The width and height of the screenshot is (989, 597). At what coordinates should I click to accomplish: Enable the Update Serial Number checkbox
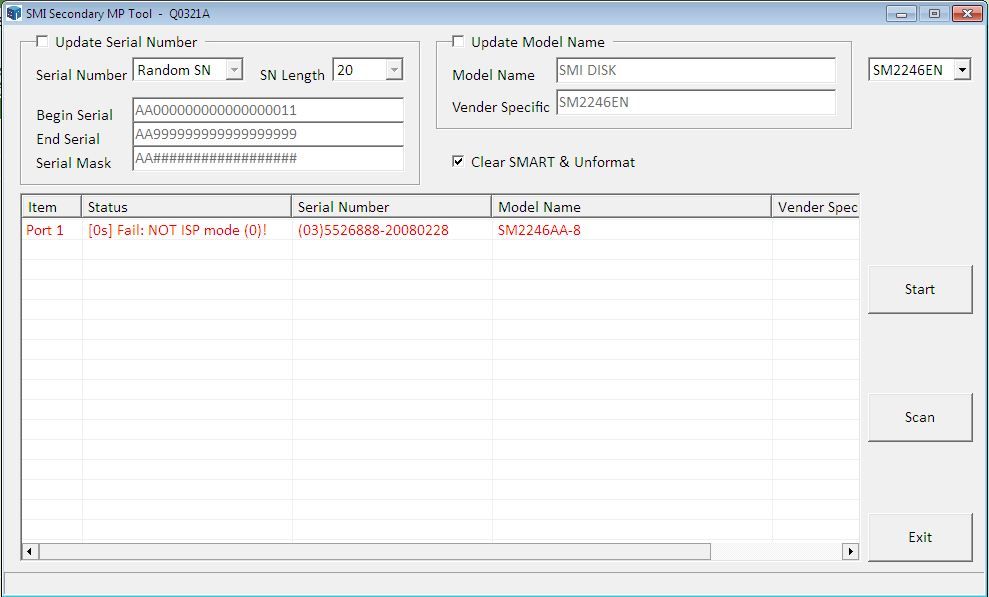tap(42, 42)
